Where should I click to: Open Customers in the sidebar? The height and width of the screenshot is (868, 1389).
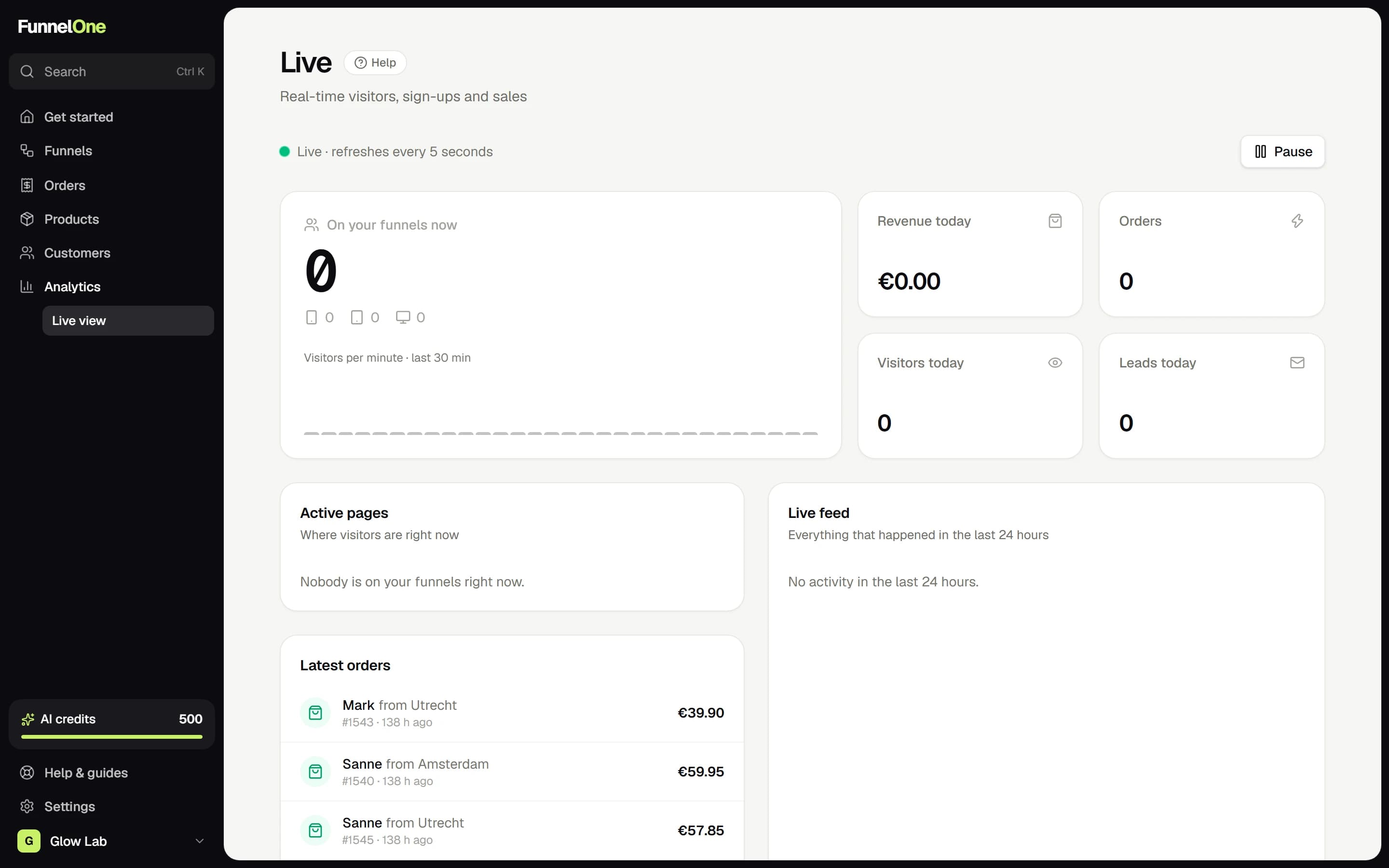pos(112,253)
